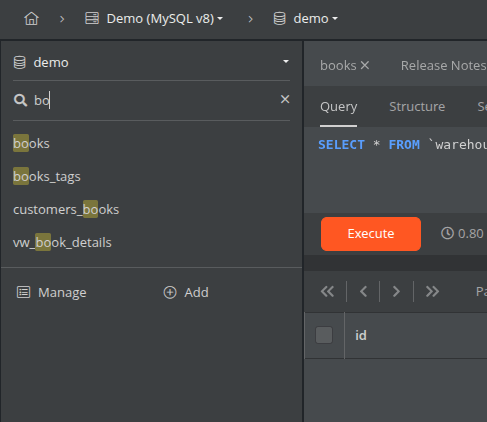Screen dimensions: 487x422
Task: Open the customers_books table
Action: [x=66, y=210]
